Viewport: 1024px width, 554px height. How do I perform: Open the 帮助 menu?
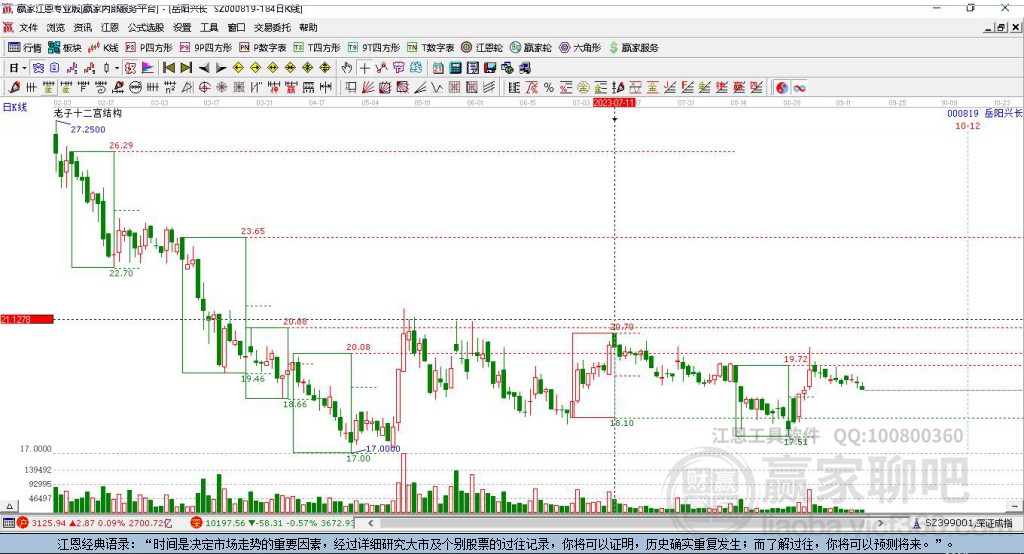[x=308, y=27]
